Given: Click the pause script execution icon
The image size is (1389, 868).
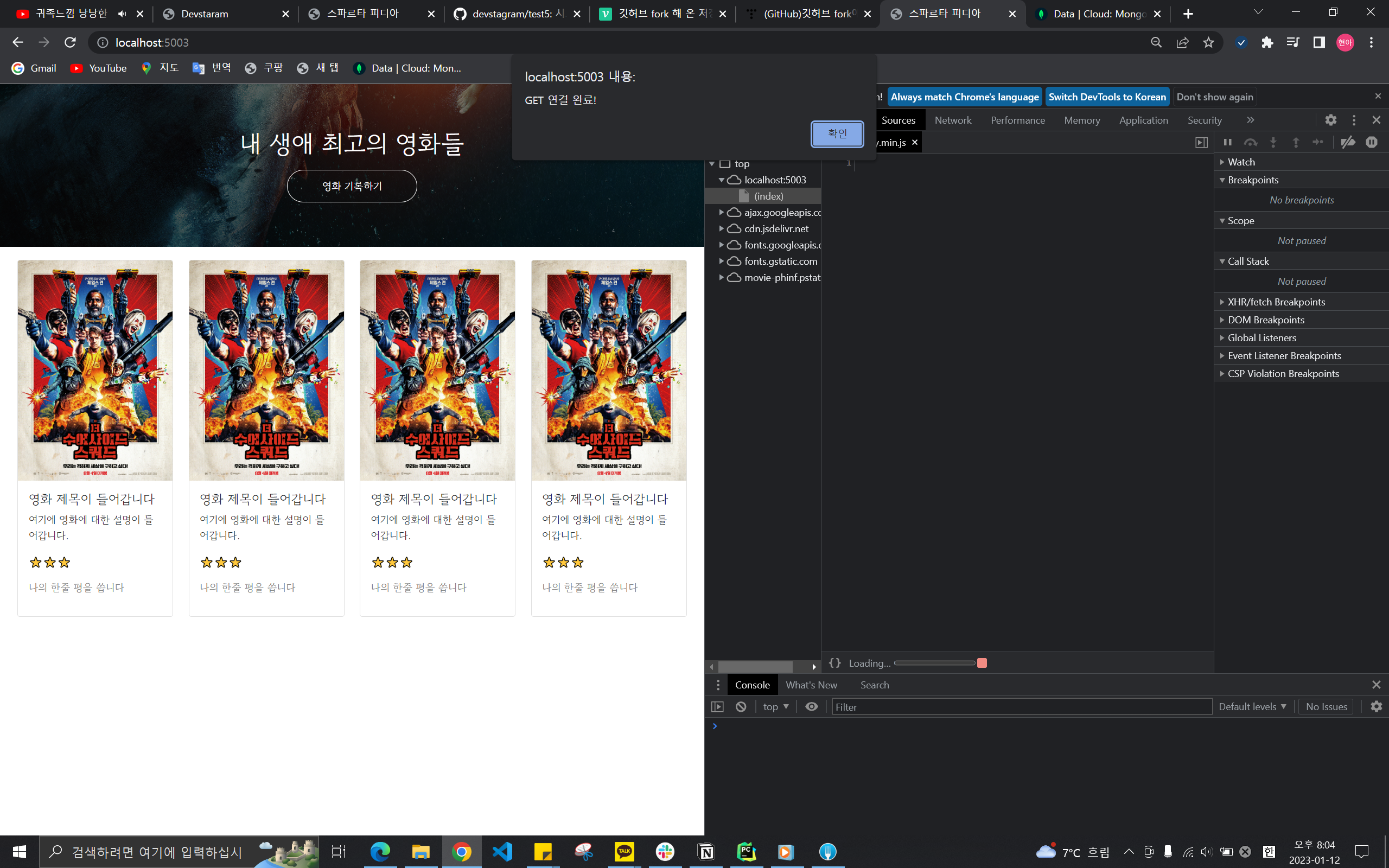Looking at the screenshot, I should click(1227, 142).
